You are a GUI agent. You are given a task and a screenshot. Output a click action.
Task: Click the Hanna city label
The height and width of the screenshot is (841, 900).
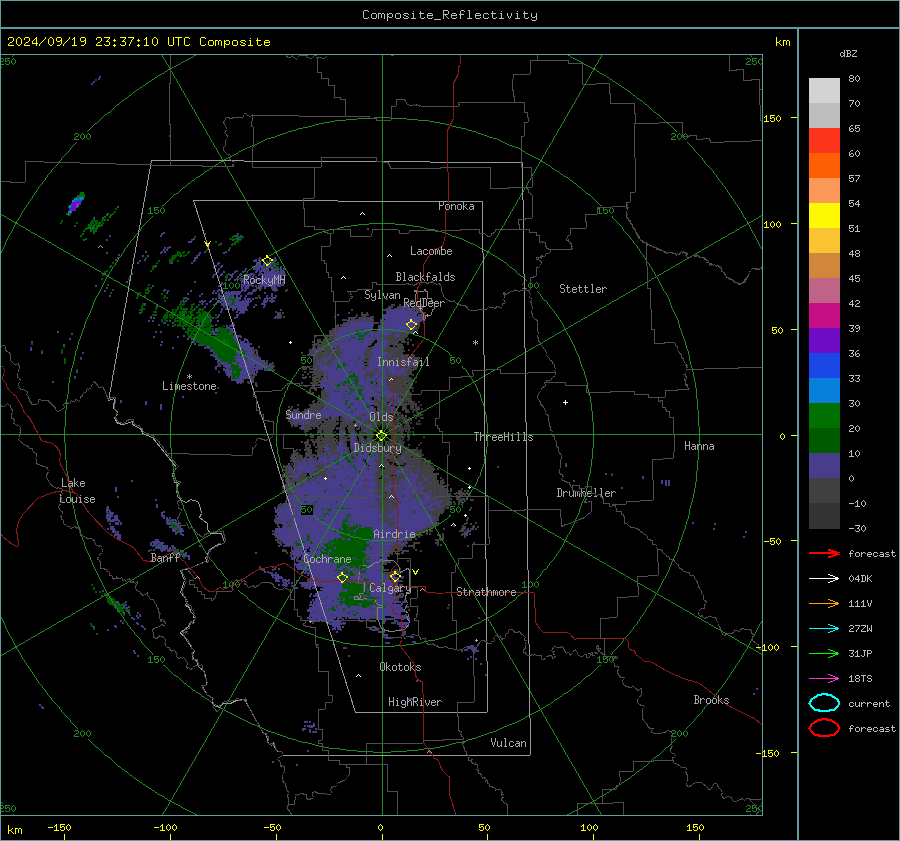[x=699, y=445]
